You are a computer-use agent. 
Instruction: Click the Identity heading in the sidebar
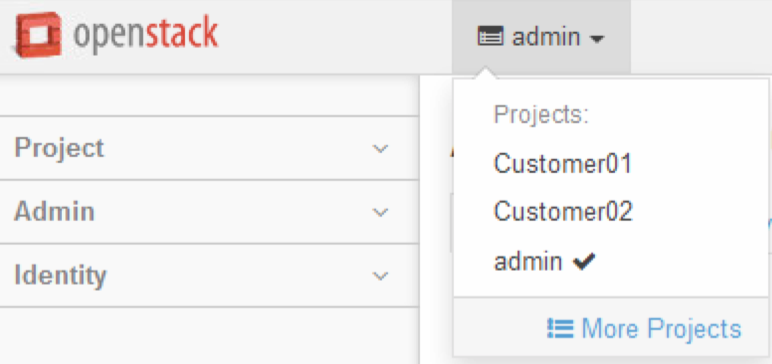pos(61,275)
